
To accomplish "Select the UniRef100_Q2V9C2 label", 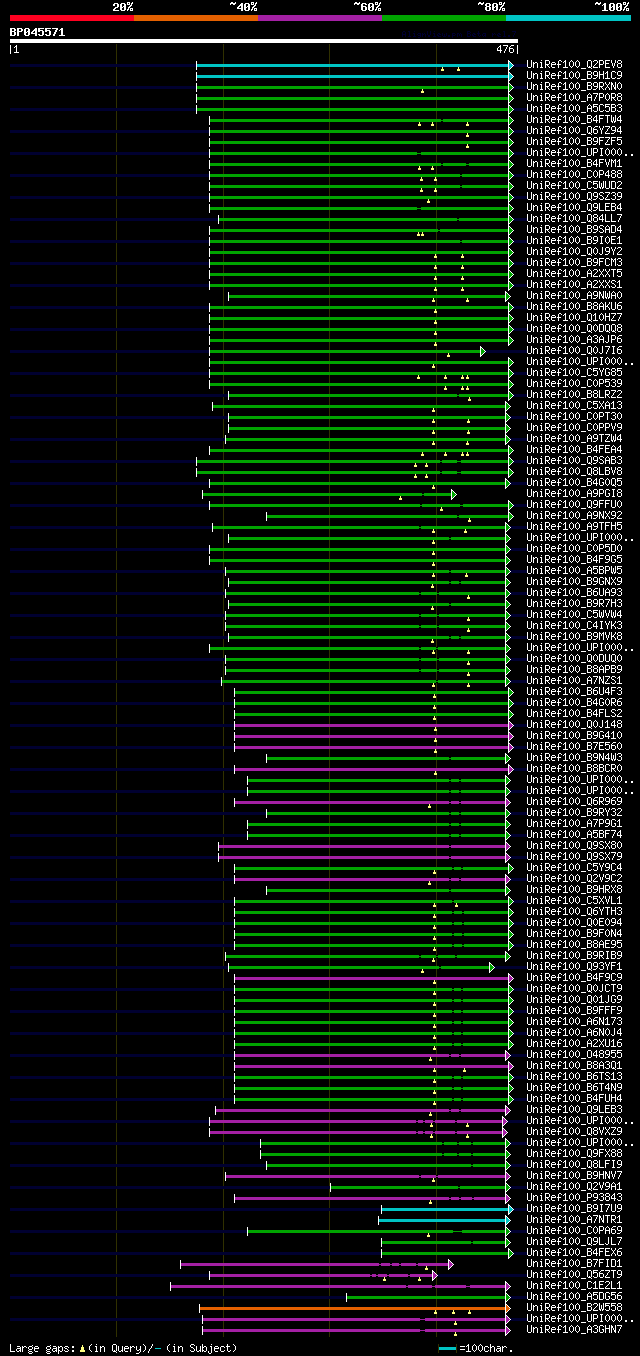I will pyautogui.click(x=574, y=878).
